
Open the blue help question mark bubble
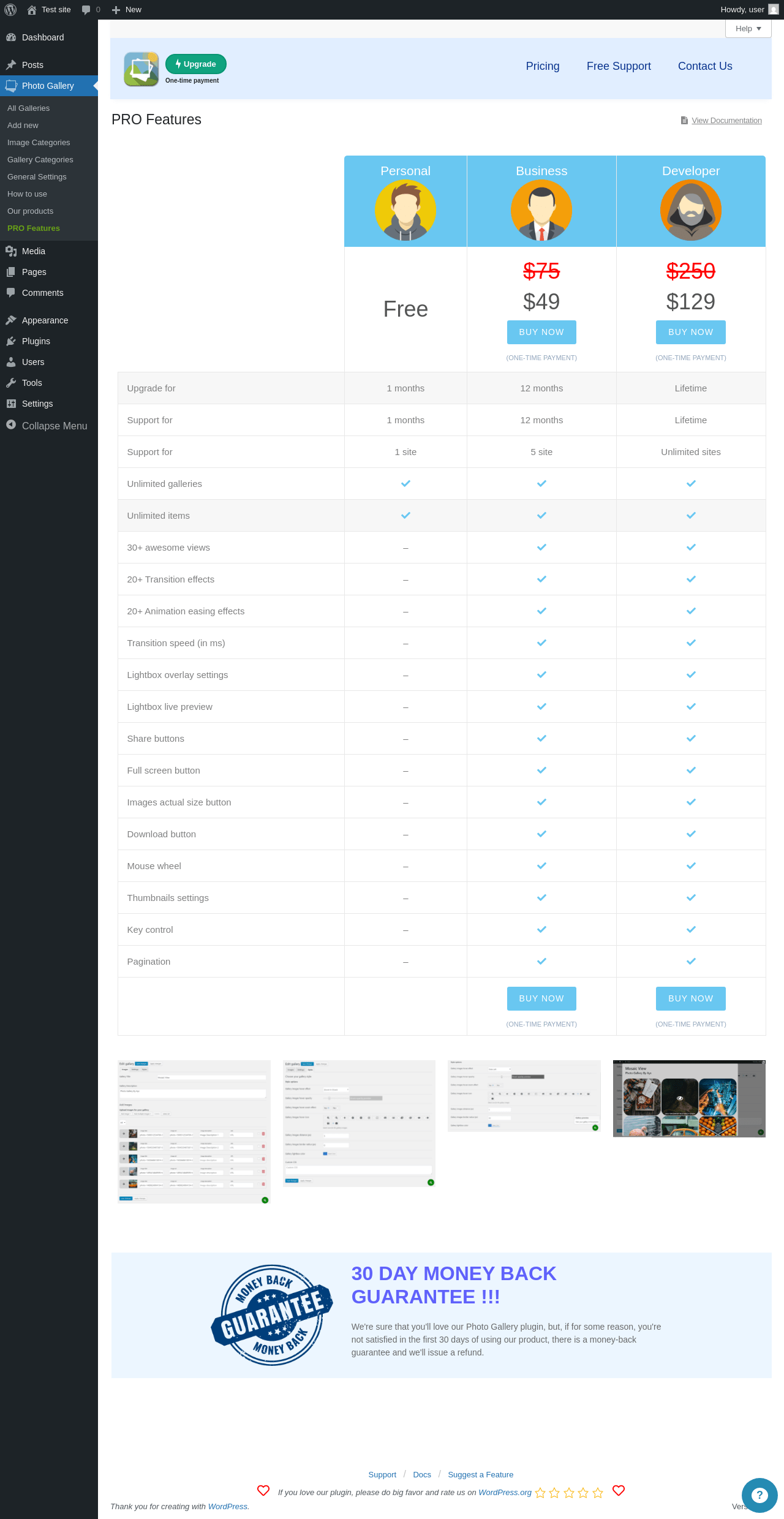tap(759, 1495)
